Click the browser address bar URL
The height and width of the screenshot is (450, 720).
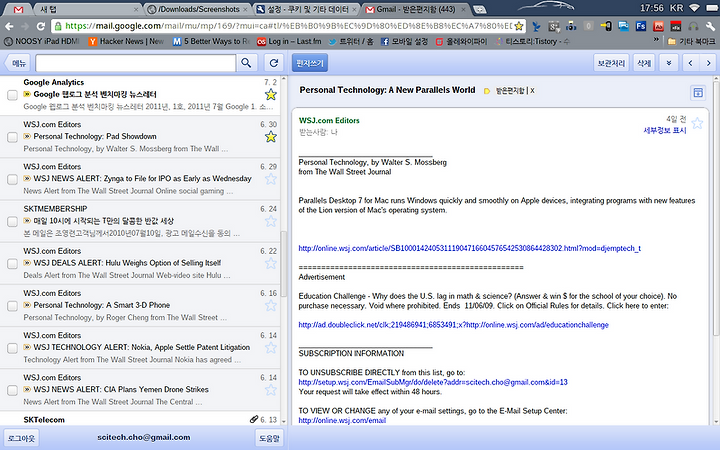288,26
